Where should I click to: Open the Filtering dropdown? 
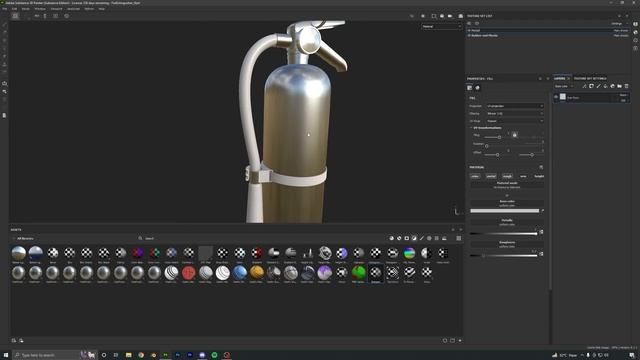point(515,113)
